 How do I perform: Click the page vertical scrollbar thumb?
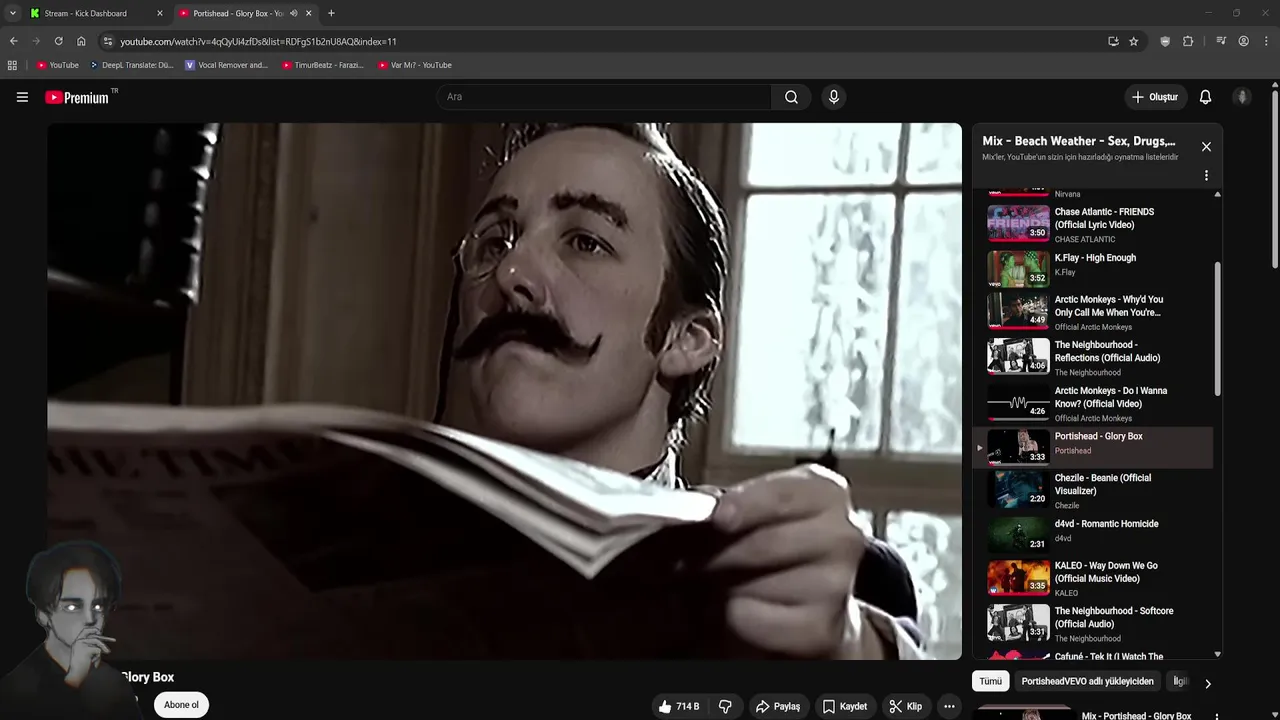pos(1275,180)
